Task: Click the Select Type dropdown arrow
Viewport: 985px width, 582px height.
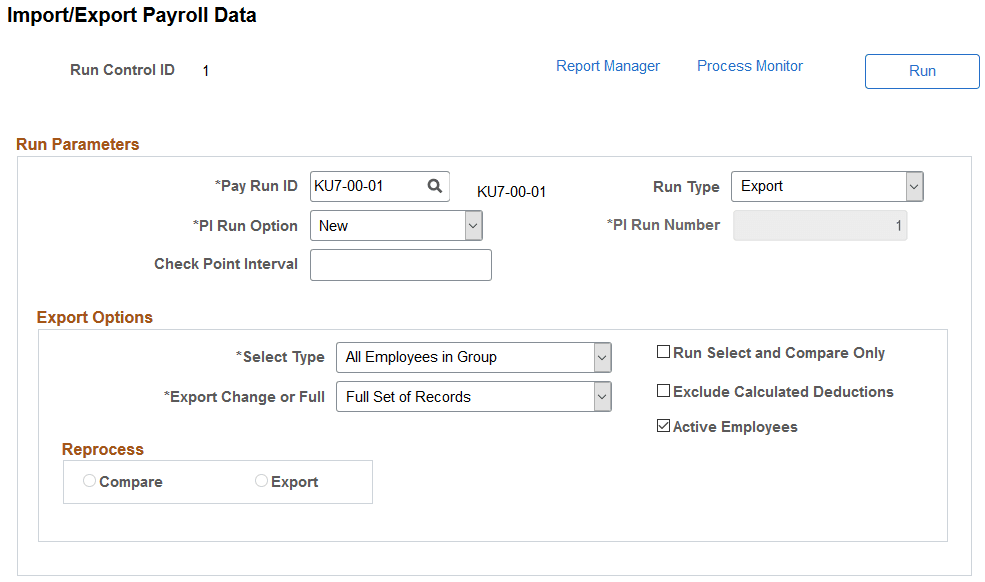Action: [601, 357]
